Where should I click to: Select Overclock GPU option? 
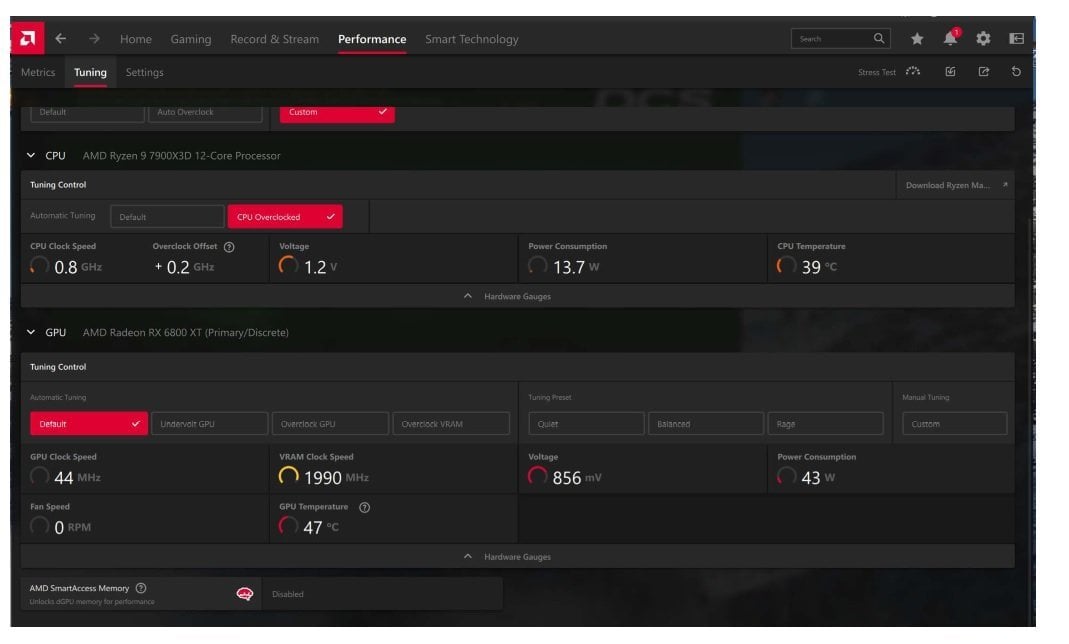coord(330,424)
